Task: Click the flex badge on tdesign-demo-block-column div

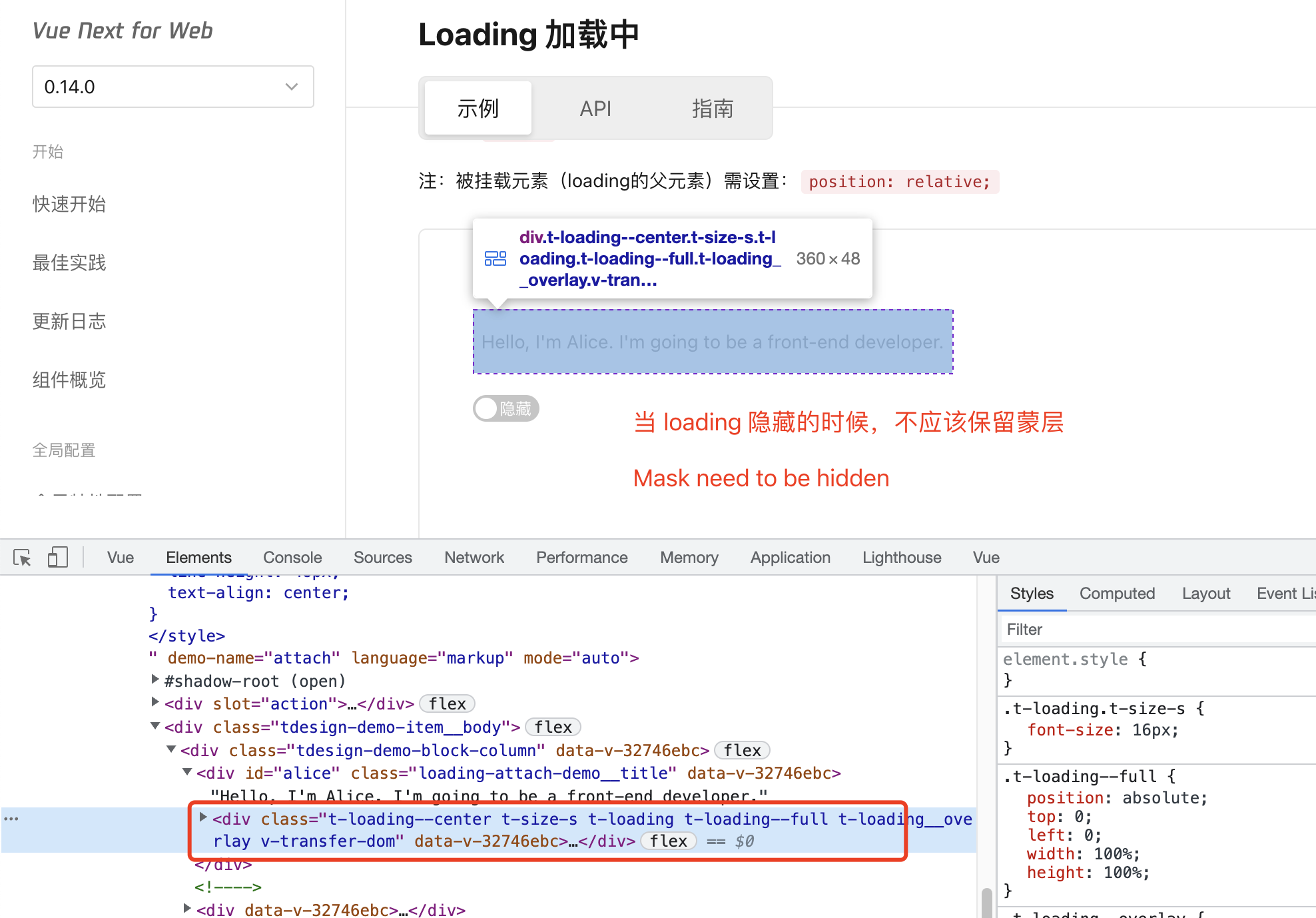Action: (x=741, y=750)
